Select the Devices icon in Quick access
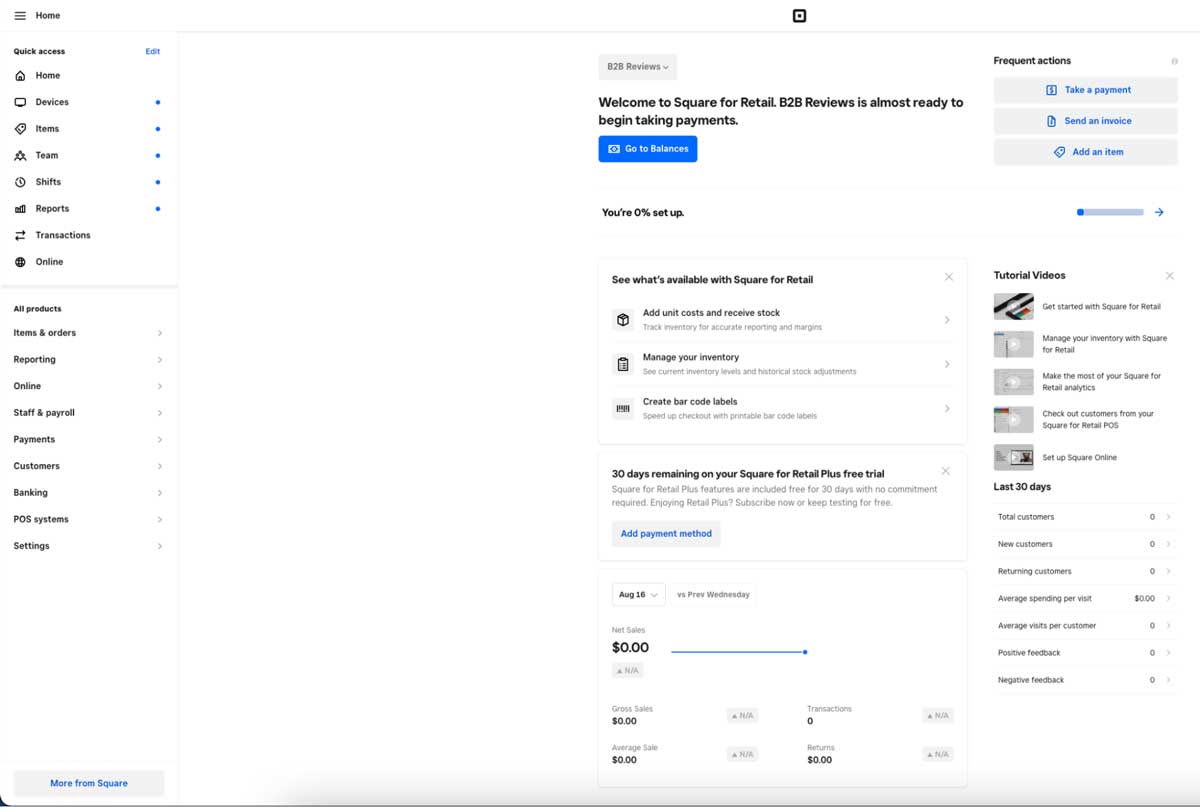 coord(22,101)
